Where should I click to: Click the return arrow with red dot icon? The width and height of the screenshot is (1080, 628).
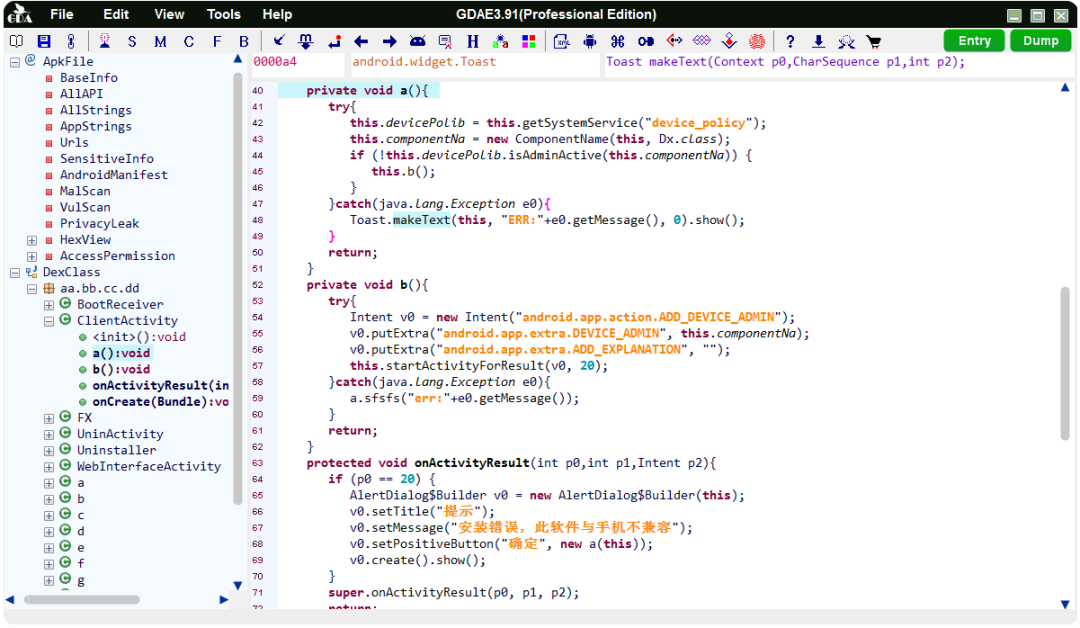335,41
